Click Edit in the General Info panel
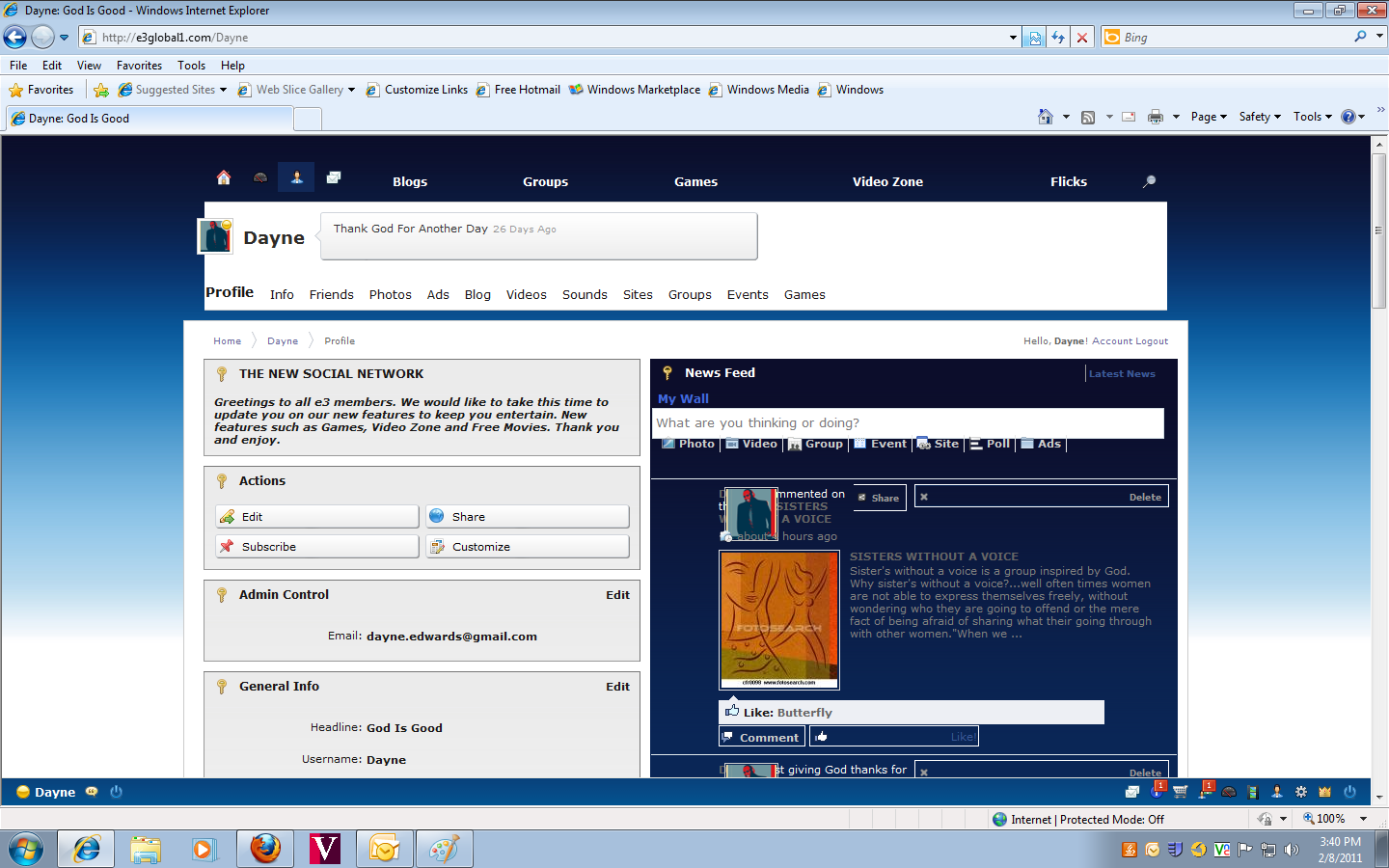This screenshot has height=868, width=1389. coord(617,687)
